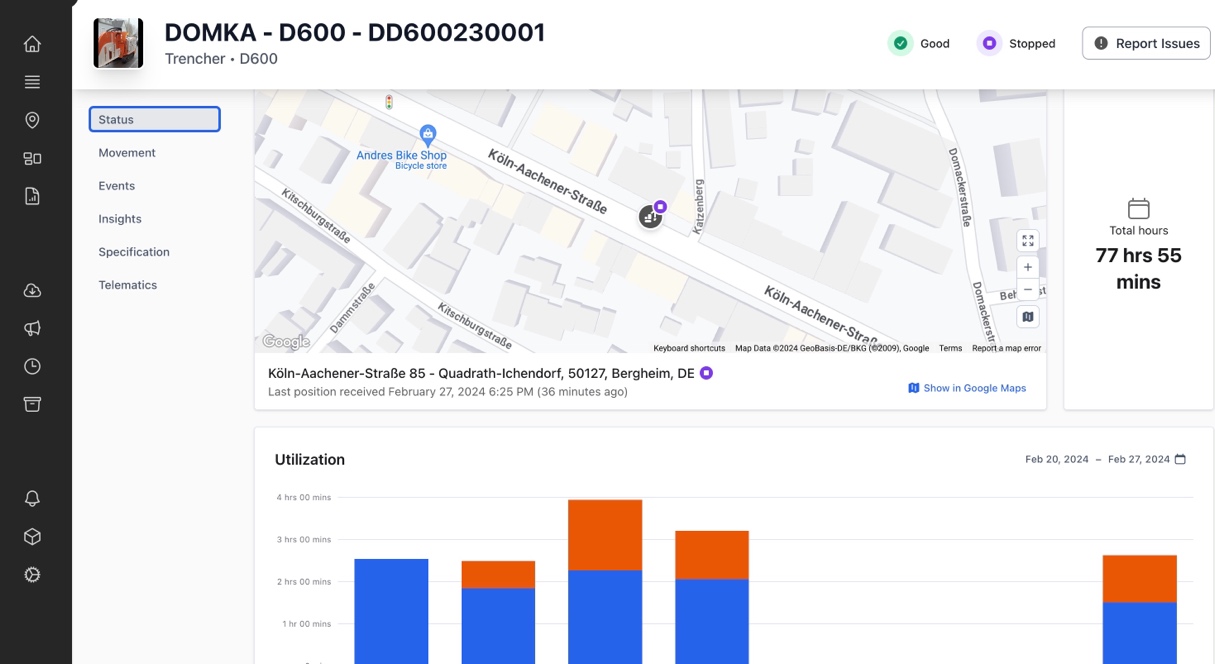The height and width of the screenshot is (664, 1215).
Task: Zoom in on the map
Action: tap(1027, 267)
